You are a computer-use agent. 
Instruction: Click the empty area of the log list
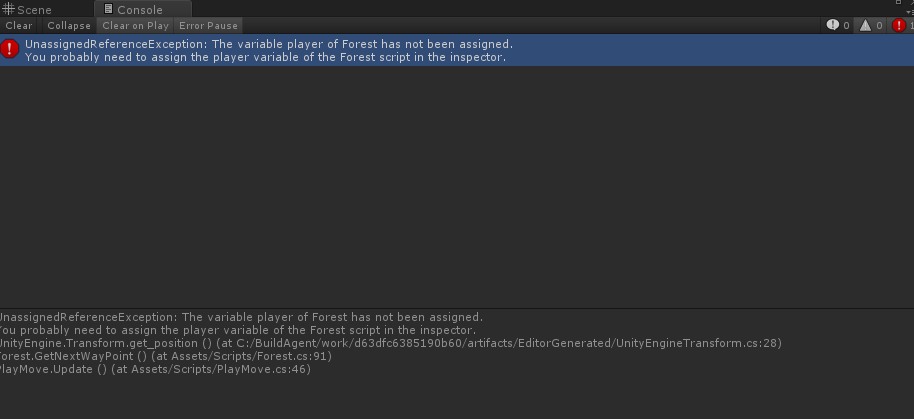[x=457, y=186]
